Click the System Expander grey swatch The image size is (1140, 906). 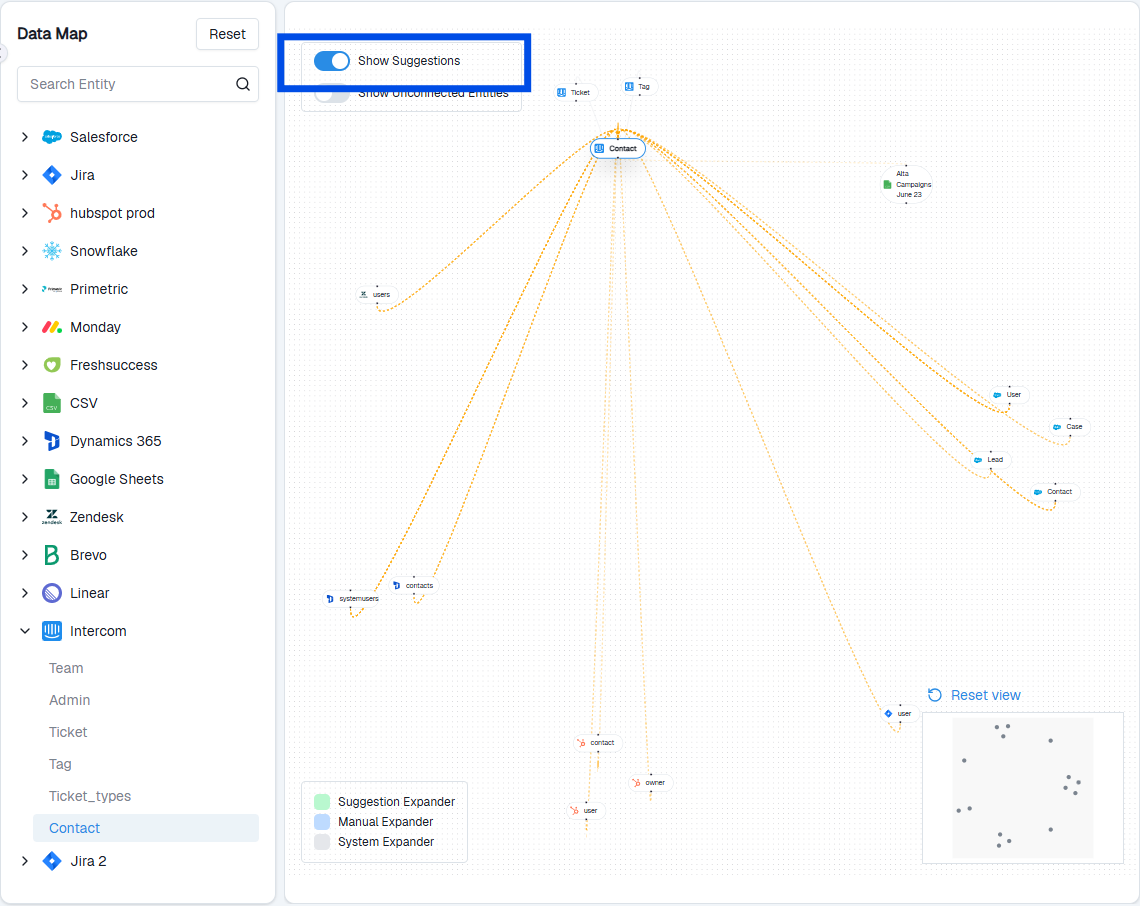(322, 842)
